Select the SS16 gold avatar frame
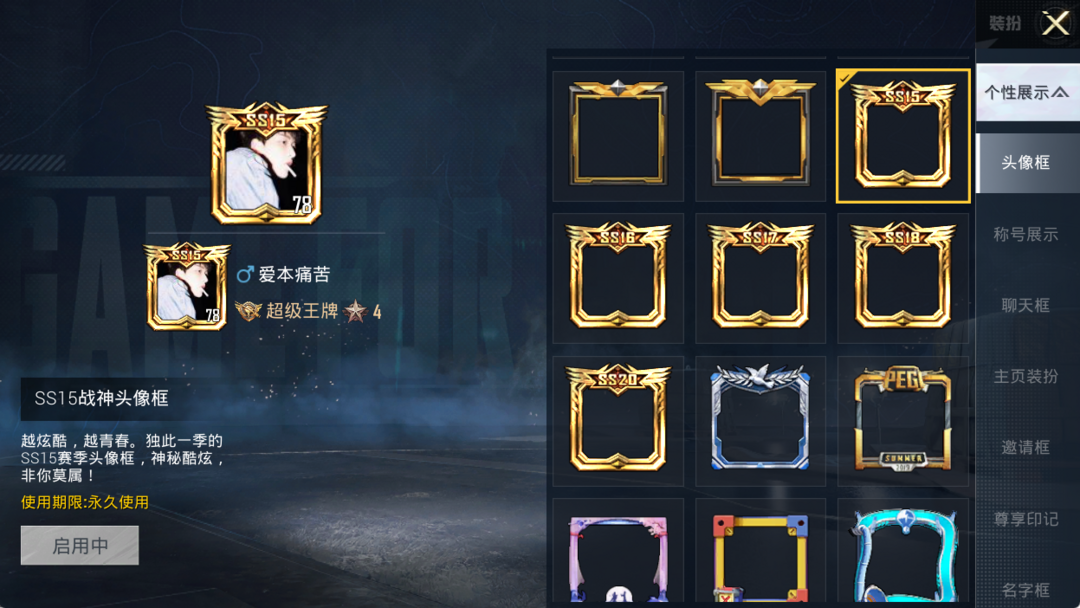The image size is (1080, 608). tap(618, 277)
